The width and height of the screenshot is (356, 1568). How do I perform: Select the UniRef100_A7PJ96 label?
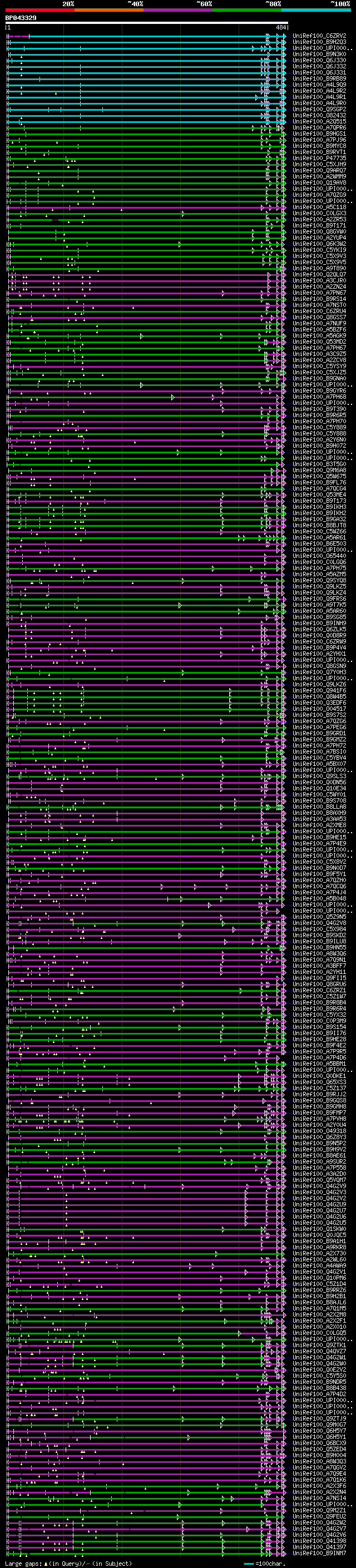(319, 140)
